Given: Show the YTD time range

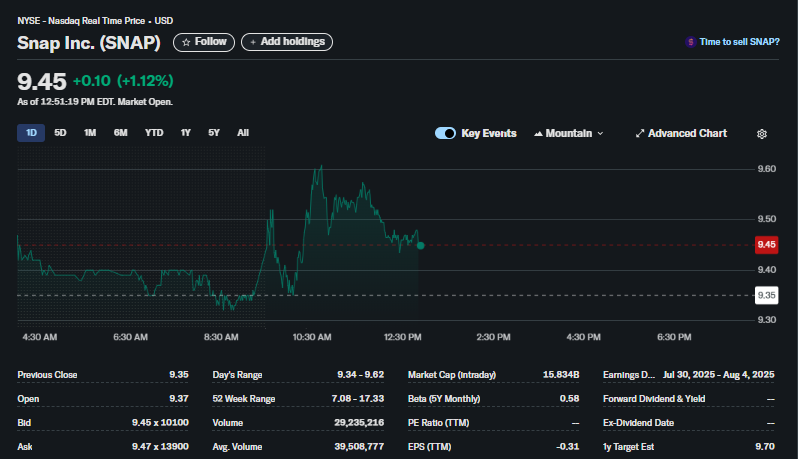Looking at the screenshot, I should [154, 133].
